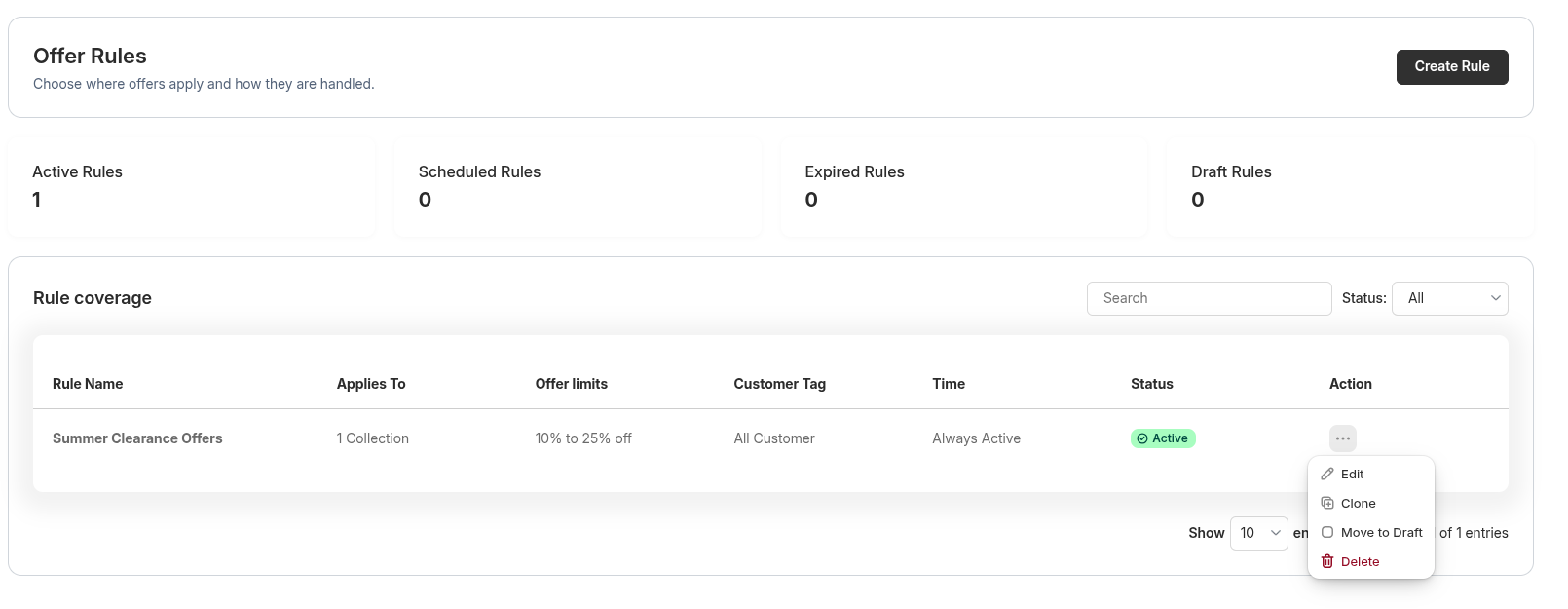Click the 10% to 25% off cell
The height and width of the screenshot is (609, 1568).
point(583,438)
